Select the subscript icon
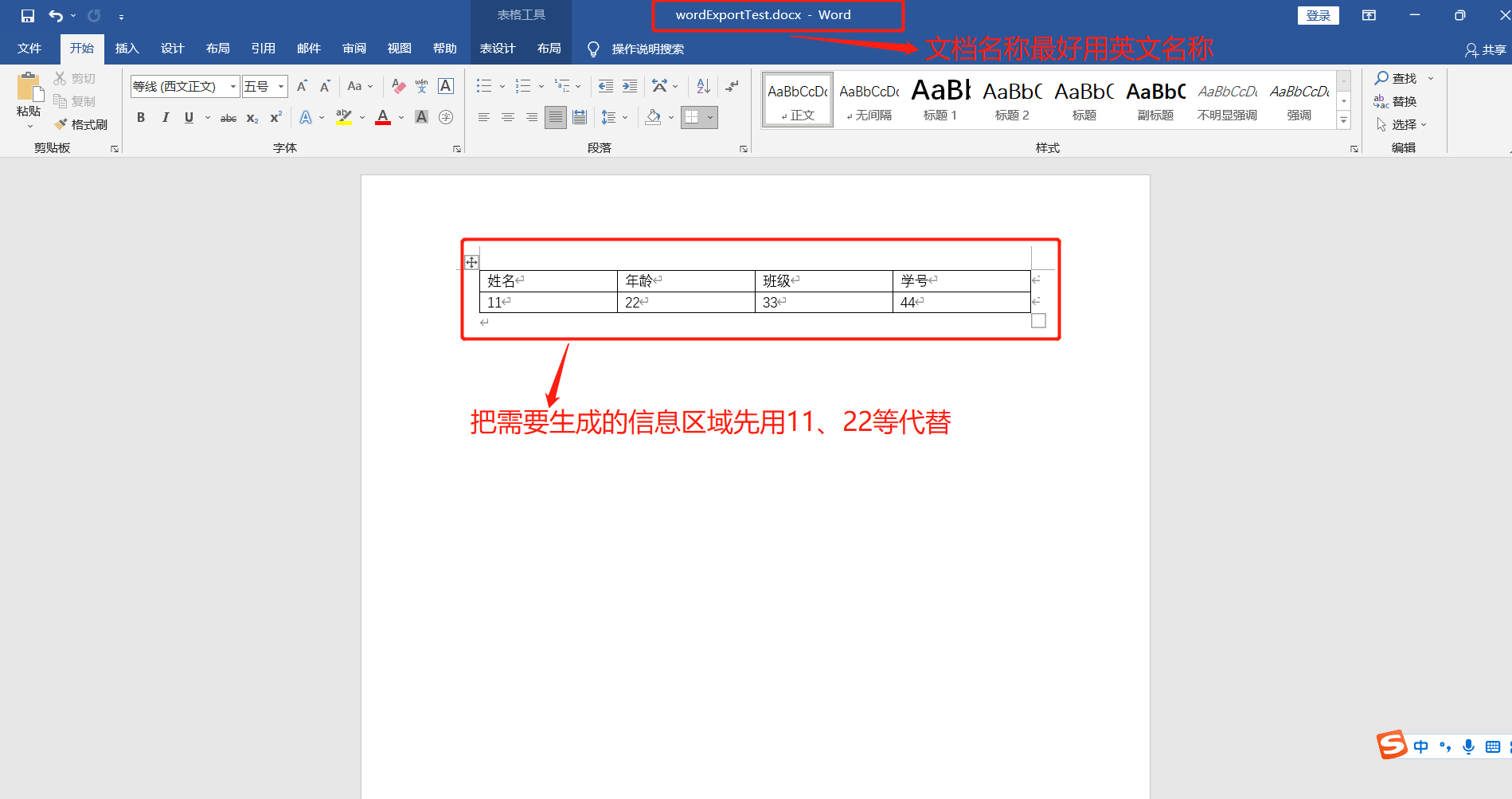 tap(251, 117)
